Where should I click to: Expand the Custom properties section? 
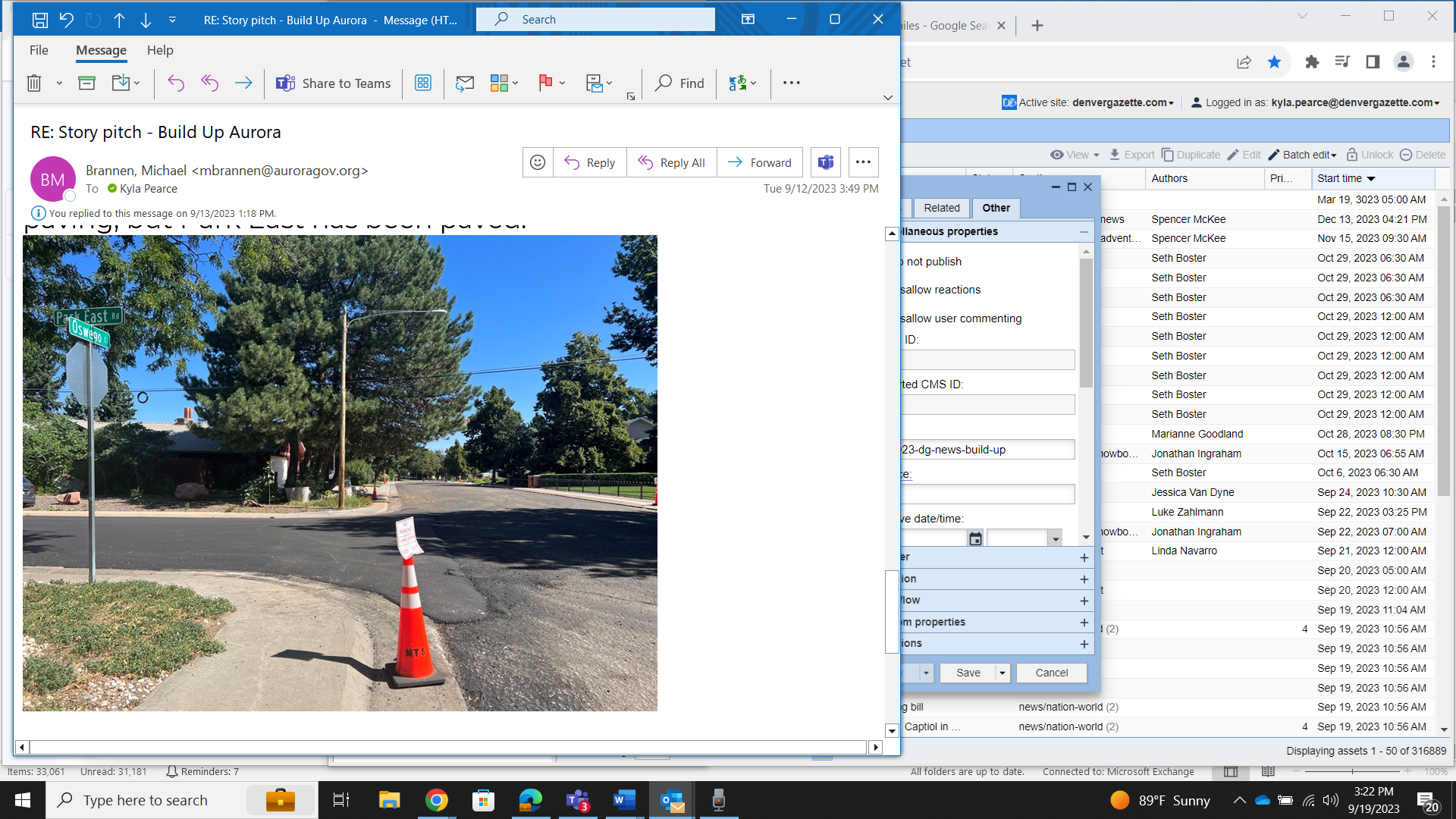(x=1084, y=623)
